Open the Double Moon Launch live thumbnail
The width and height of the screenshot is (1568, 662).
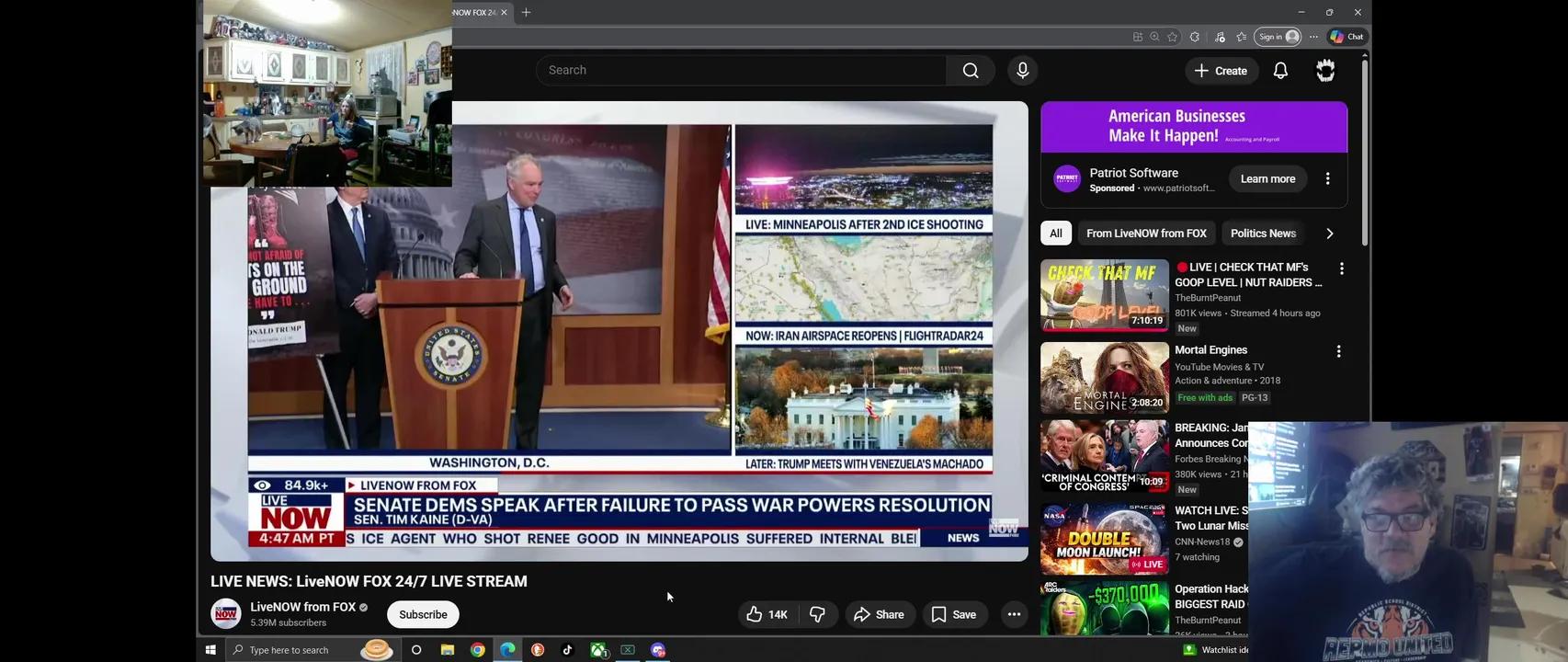[x=1104, y=539]
